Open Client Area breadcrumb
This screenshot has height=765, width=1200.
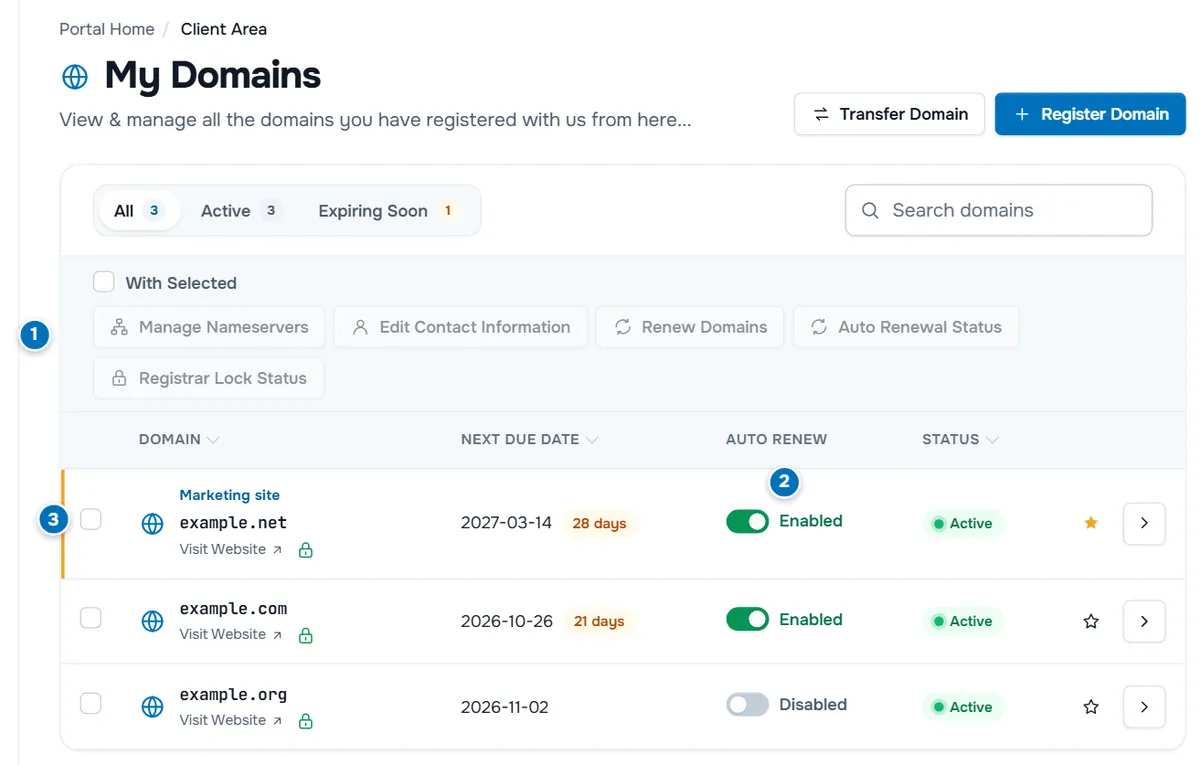(224, 29)
